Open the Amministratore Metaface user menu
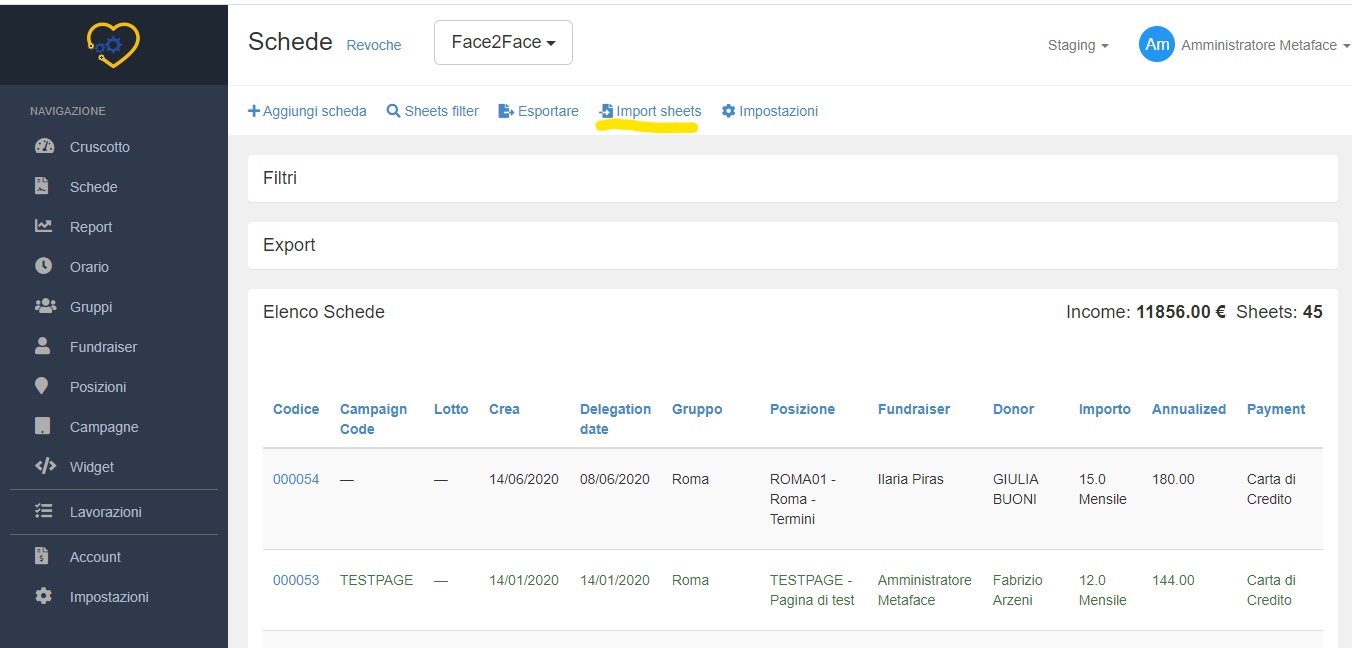This screenshot has width=1352, height=648. [1264, 45]
